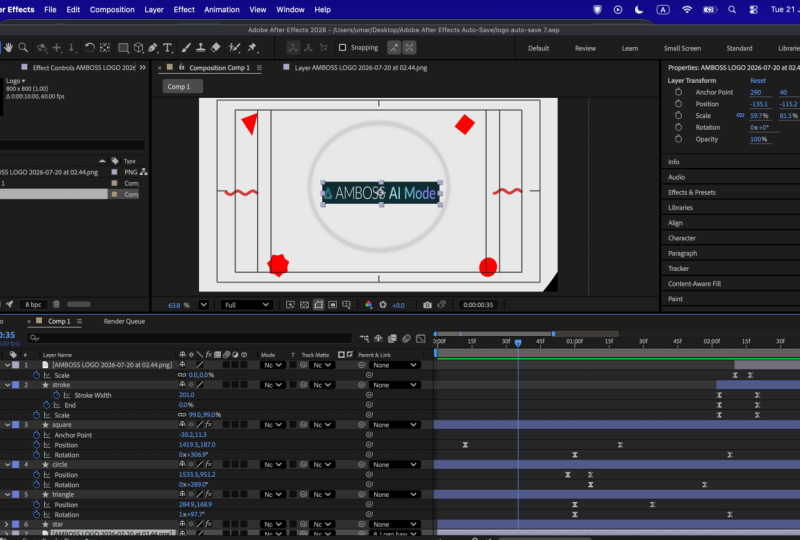This screenshot has width=800, height=540.
Task: Click the Comp 1 breadcrumb button
Action: [x=182, y=86]
